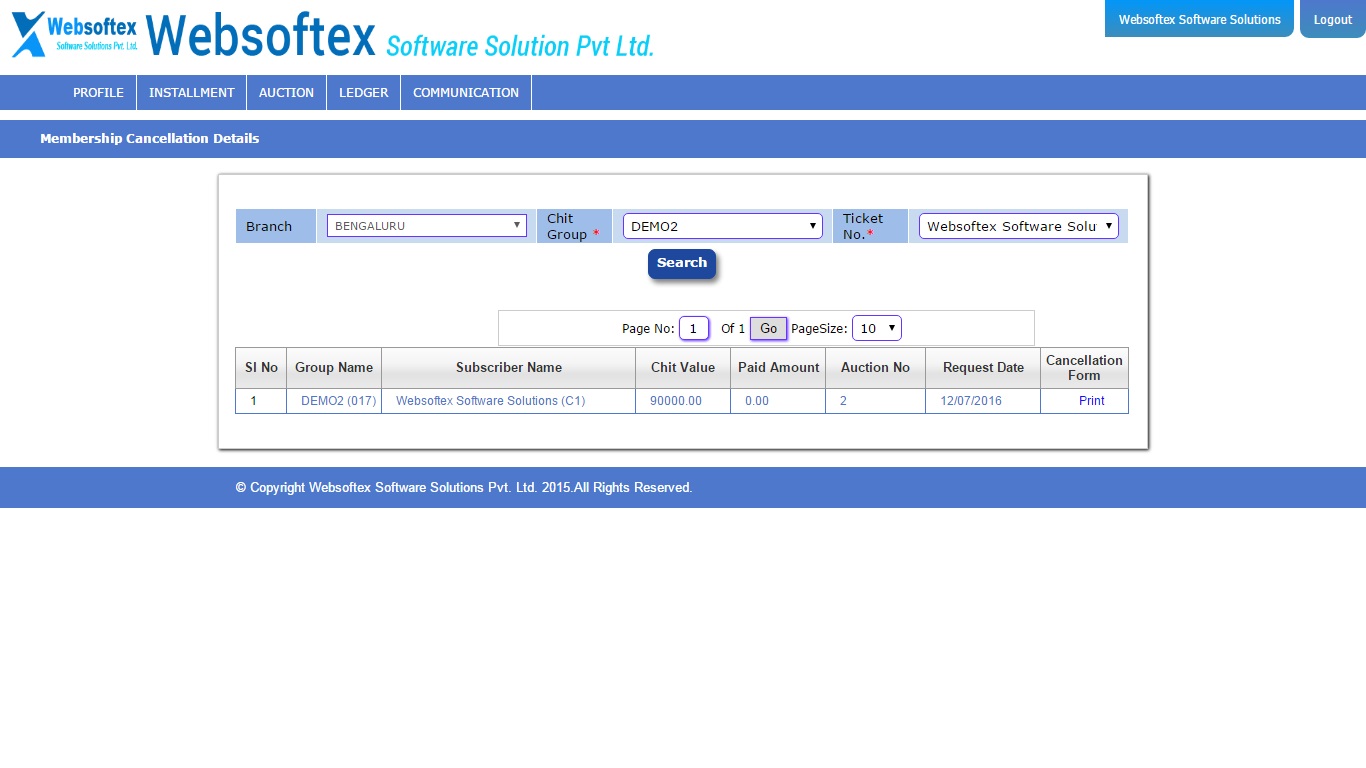This screenshot has width=1366, height=768.
Task: Click the Go pagination button
Action: (x=768, y=328)
